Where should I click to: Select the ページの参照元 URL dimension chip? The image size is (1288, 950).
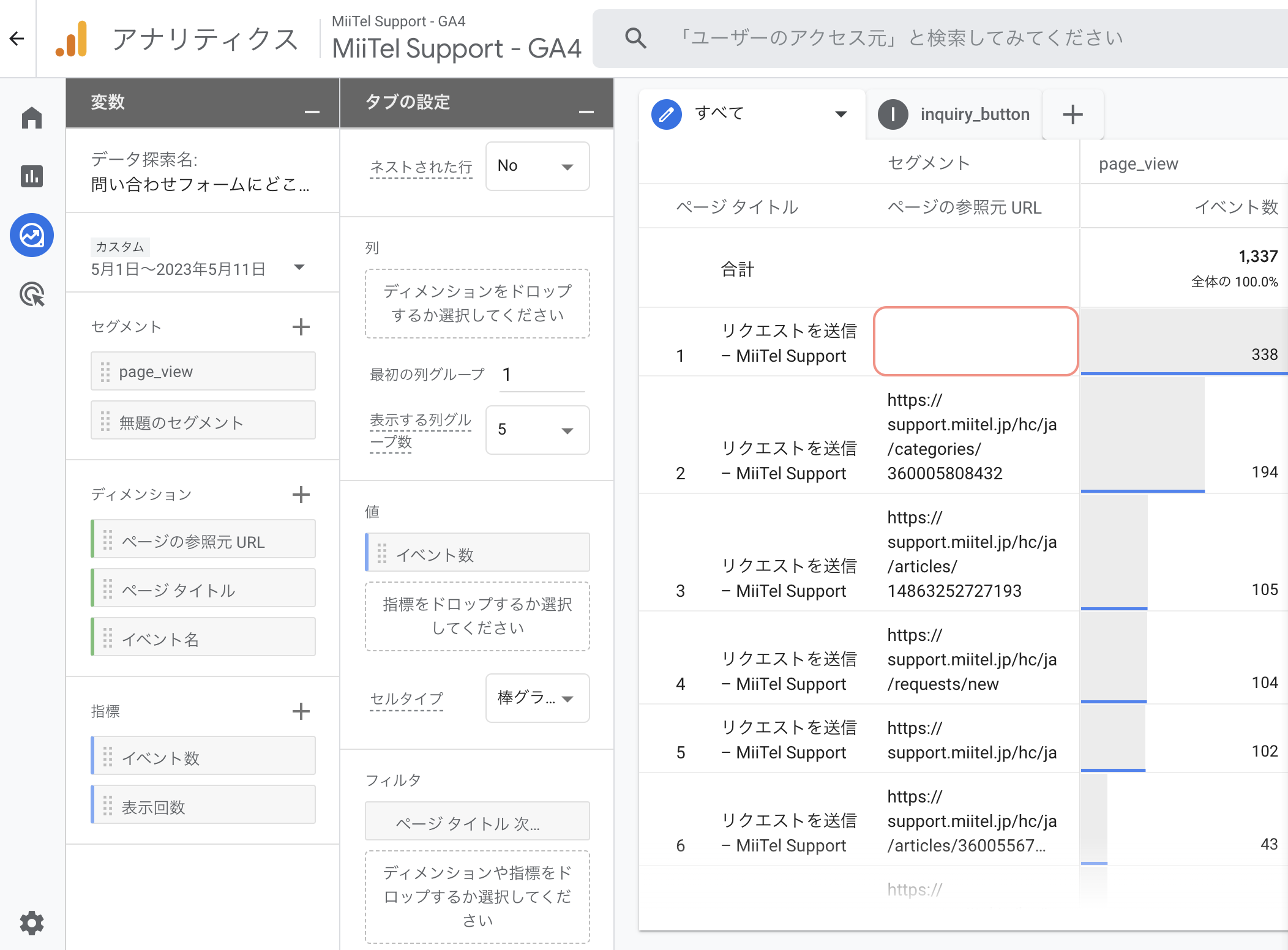click(x=203, y=539)
